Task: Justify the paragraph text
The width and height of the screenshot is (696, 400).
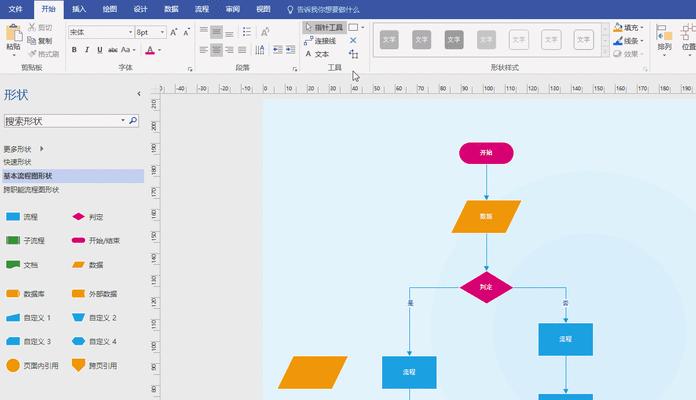Action: 242,50
